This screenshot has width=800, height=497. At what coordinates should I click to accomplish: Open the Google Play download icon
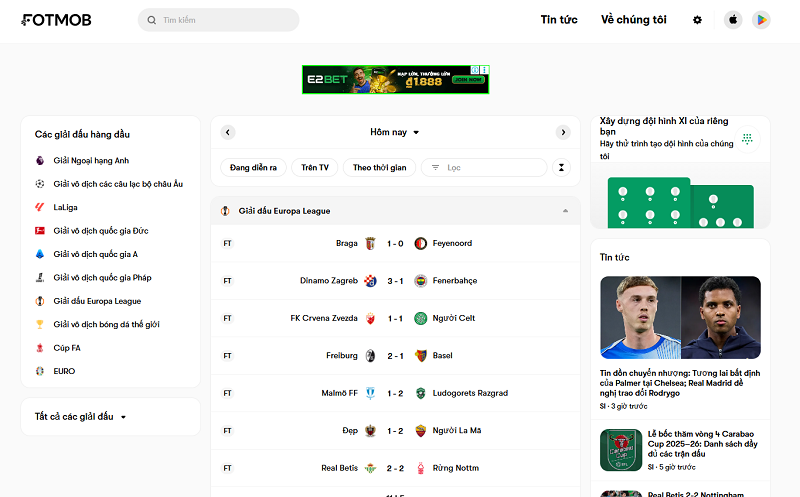click(x=761, y=20)
